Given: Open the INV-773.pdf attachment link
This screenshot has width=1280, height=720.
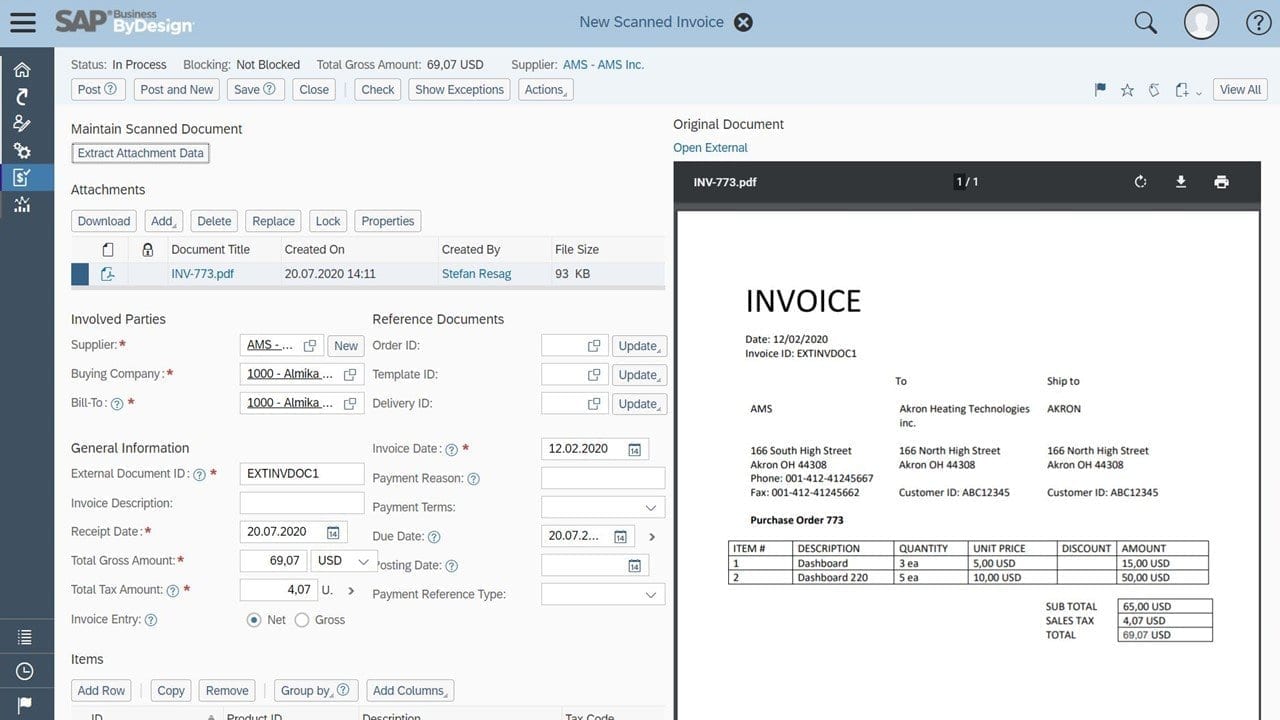Looking at the screenshot, I should pos(202,273).
